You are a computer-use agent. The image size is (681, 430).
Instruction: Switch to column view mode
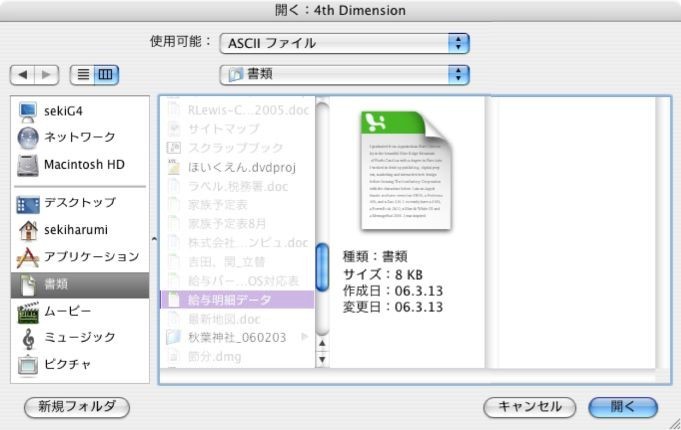point(105,74)
